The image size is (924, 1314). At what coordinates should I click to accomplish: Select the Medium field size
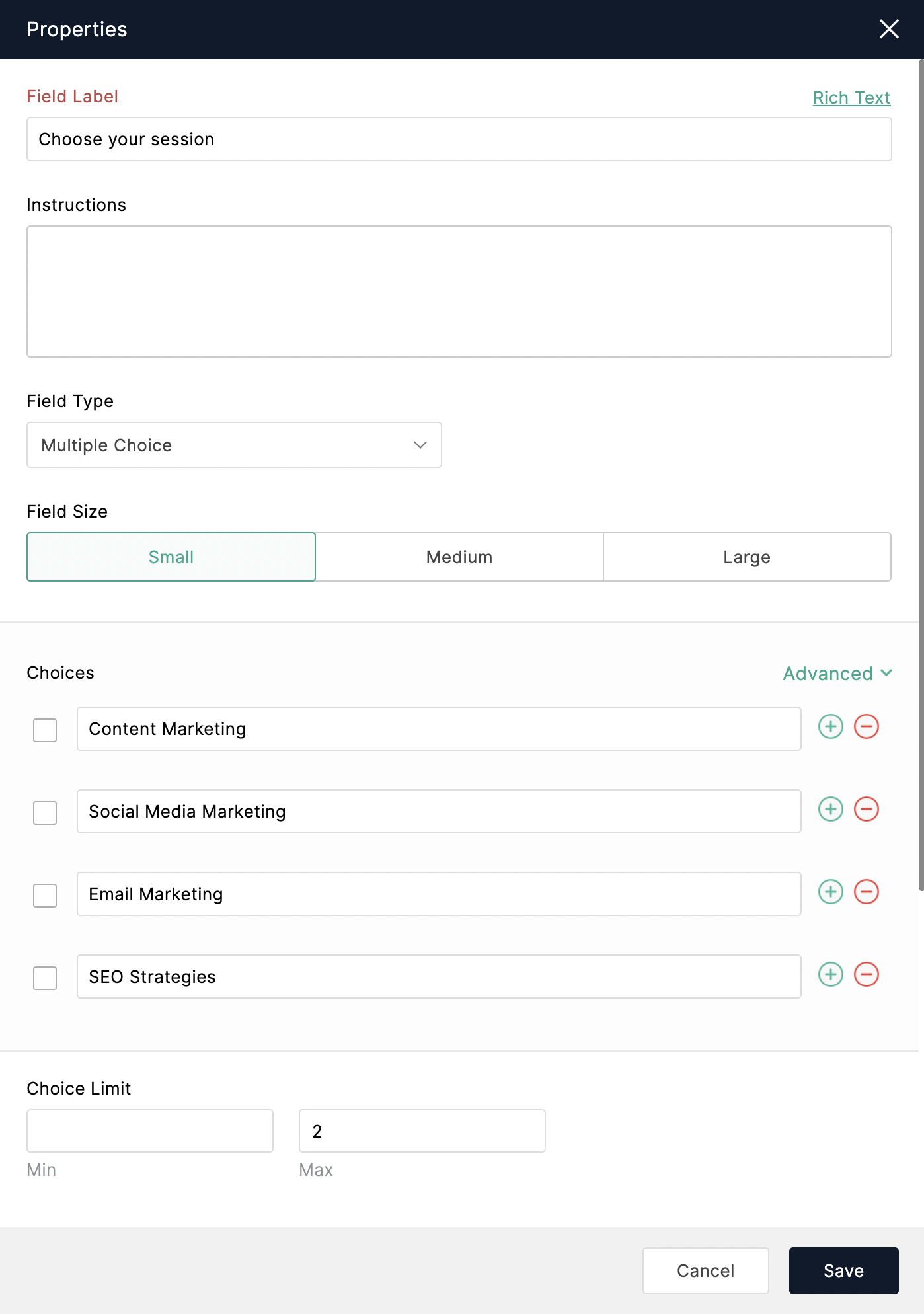point(459,557)
